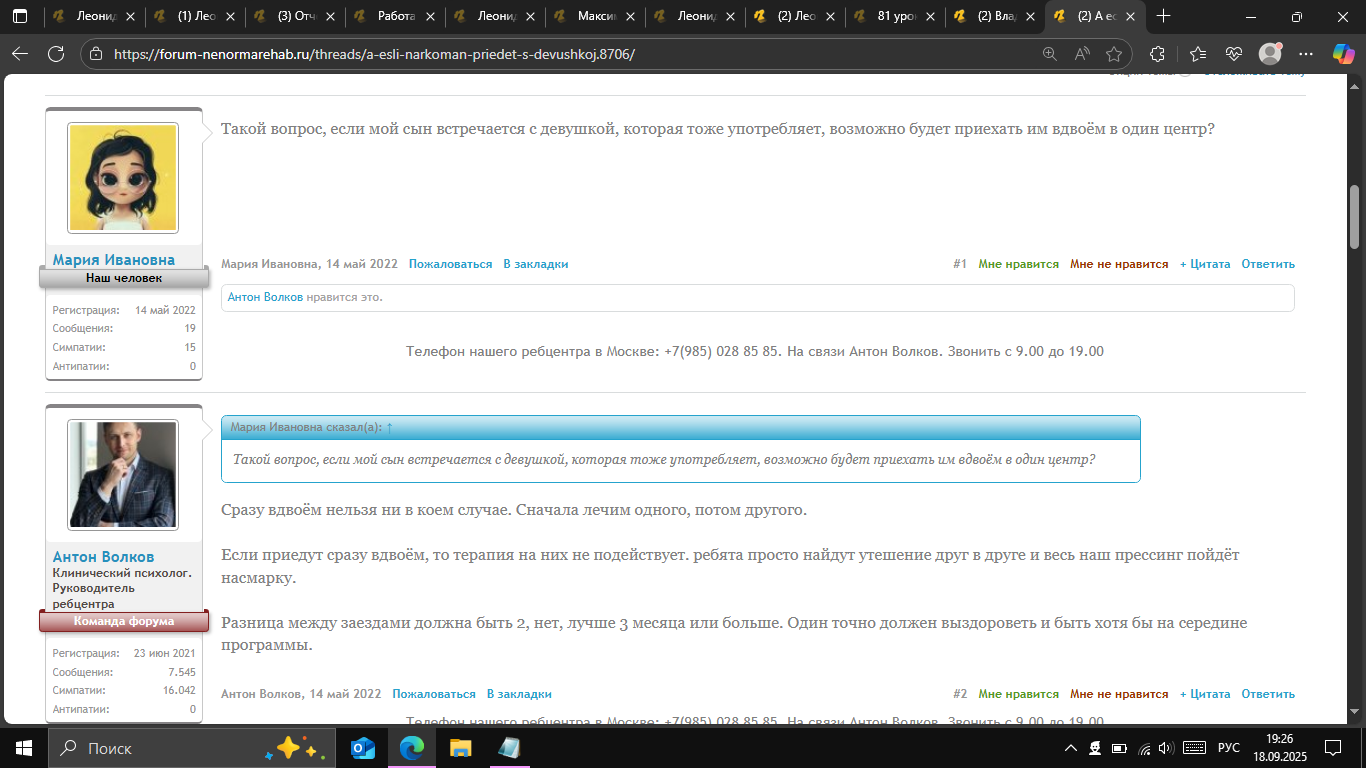The image size is (1366, 768).
Task: Expand the hidden system tray icons chevron
Action: (x=1070, y=748)
